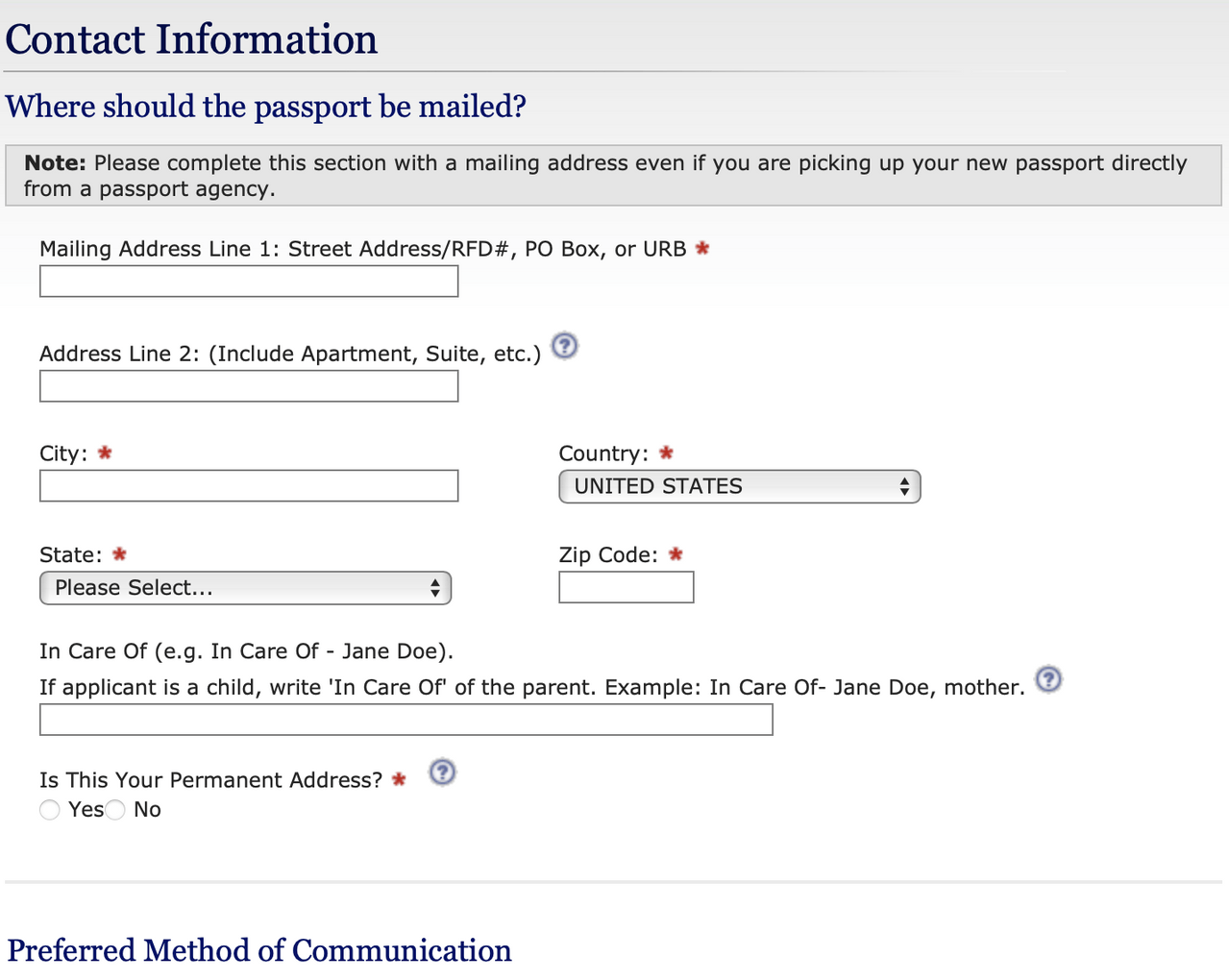The image size is (1229, 980).
Task: Focus the Mailing Address Line 1 field
Action: point(249,282)
